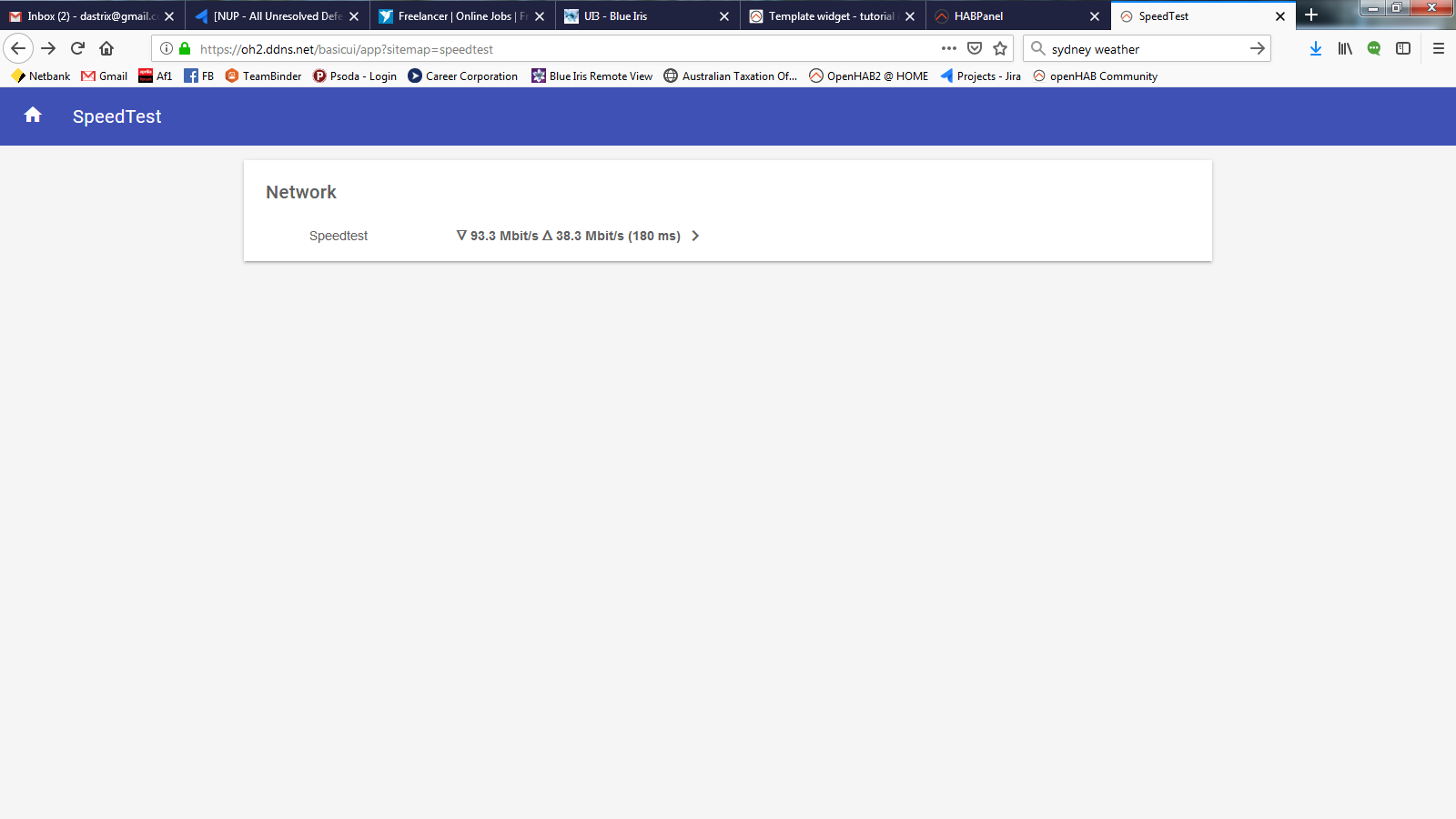Open the Firefox hamburger menu

pyautogui.click(x=1439, y=48)
